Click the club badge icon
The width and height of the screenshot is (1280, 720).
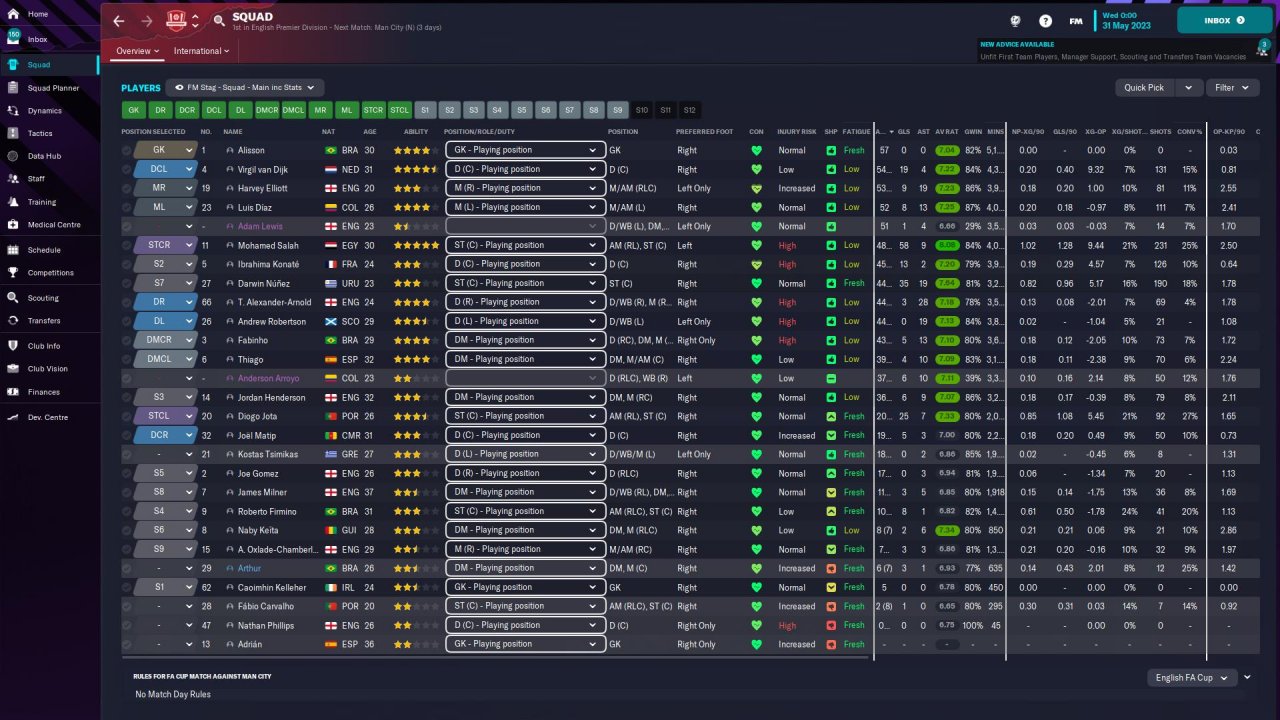[x=177, y=20]
